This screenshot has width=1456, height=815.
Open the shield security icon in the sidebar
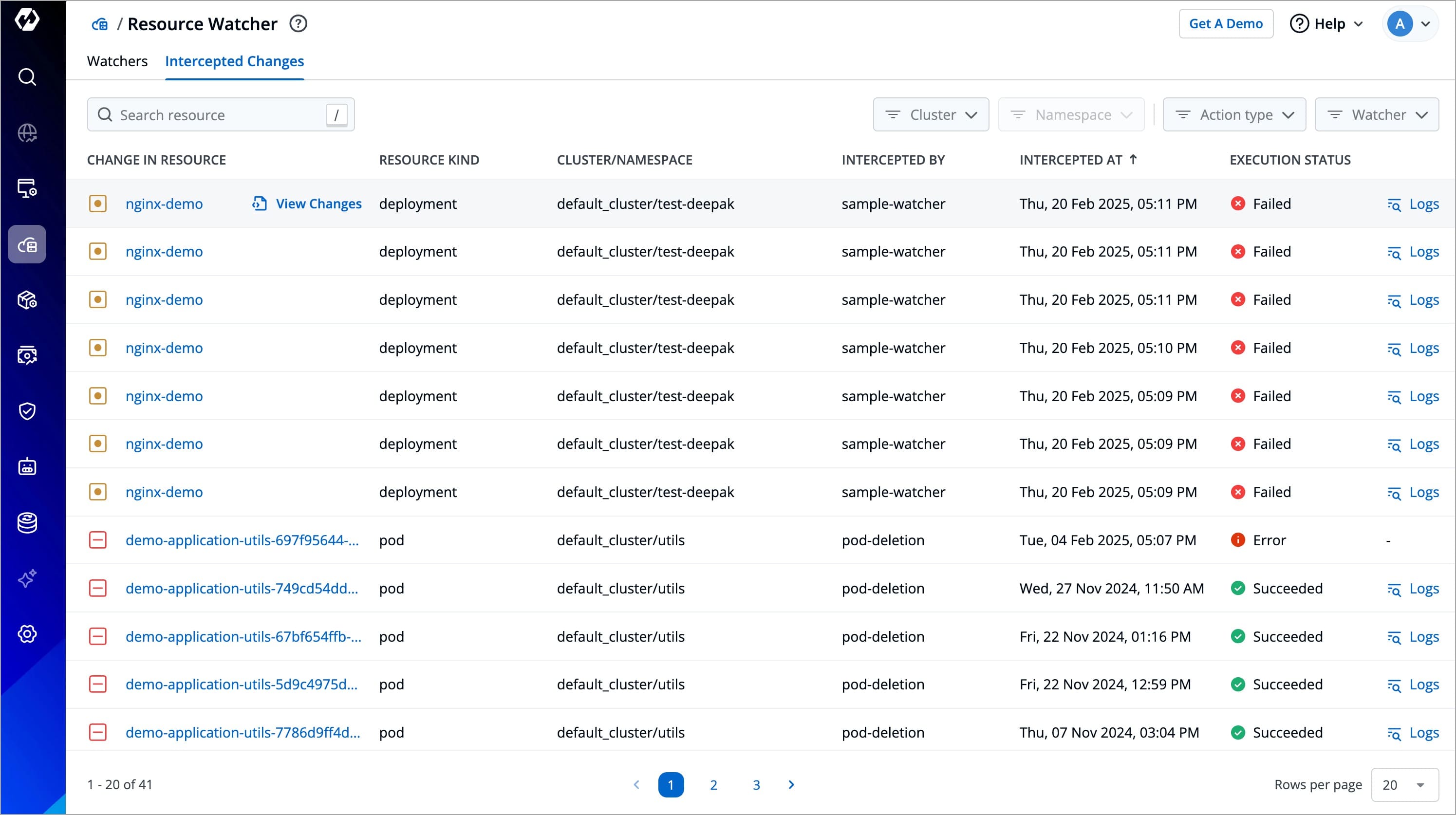click(27, 411)
